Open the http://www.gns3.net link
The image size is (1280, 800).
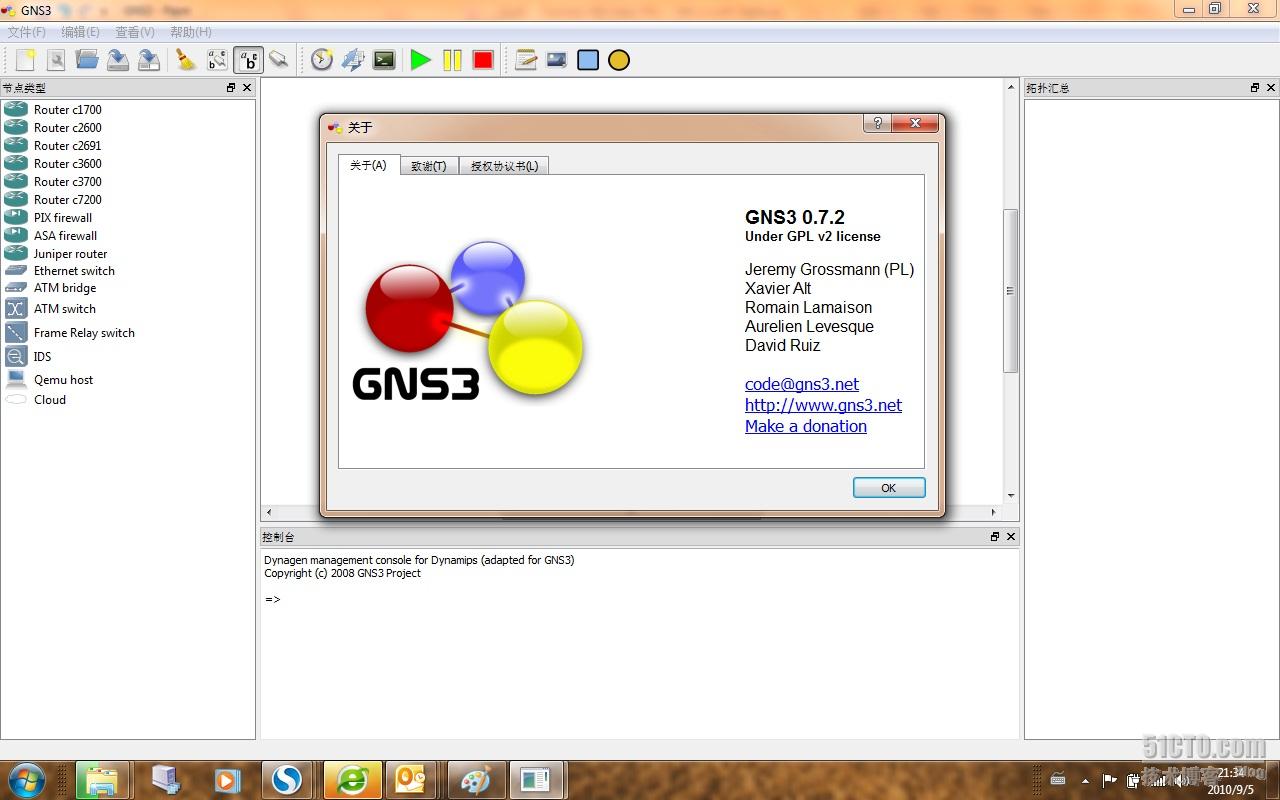click(823, 405)
